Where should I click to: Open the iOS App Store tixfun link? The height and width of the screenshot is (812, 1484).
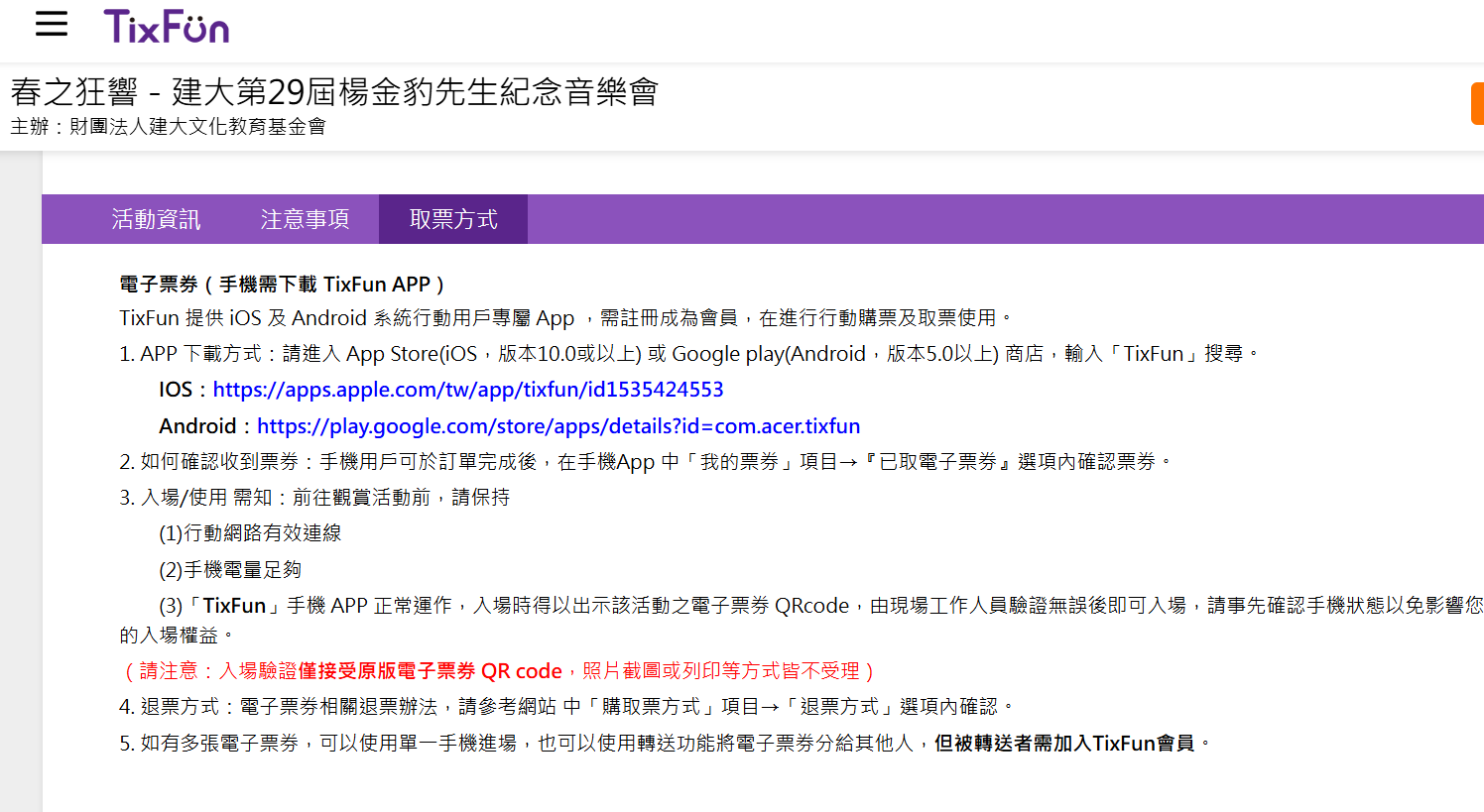pos(468,390)
